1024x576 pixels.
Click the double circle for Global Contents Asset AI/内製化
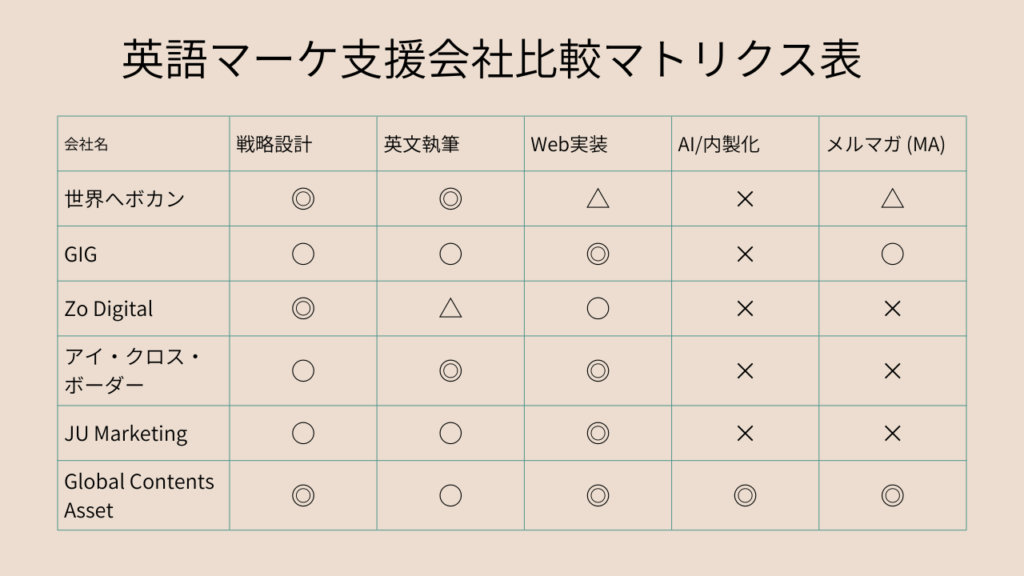point(744,495)
